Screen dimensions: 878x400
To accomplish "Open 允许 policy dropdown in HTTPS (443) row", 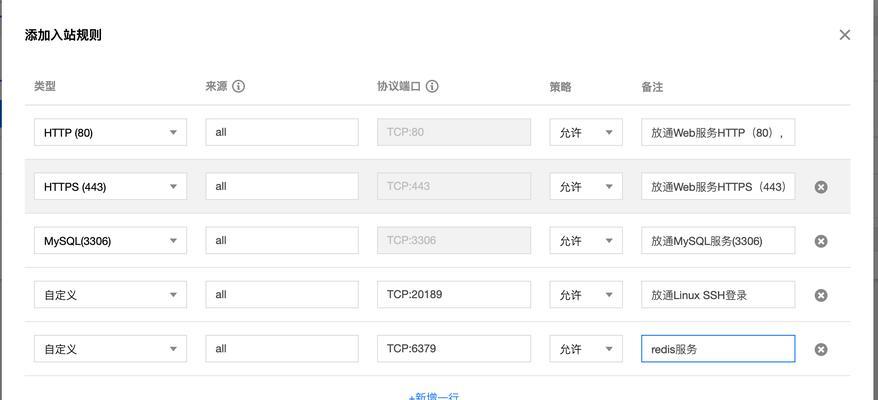I will [x=586, y=187].
